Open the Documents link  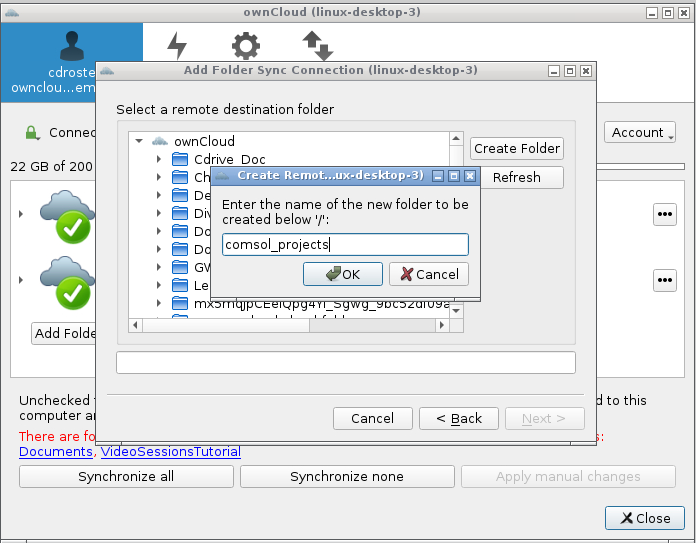click(56, 452)
